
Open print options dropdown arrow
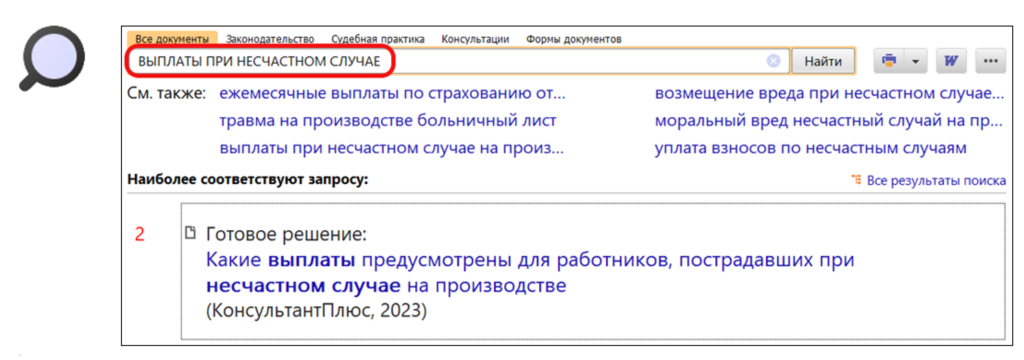(x=915, y=61)
